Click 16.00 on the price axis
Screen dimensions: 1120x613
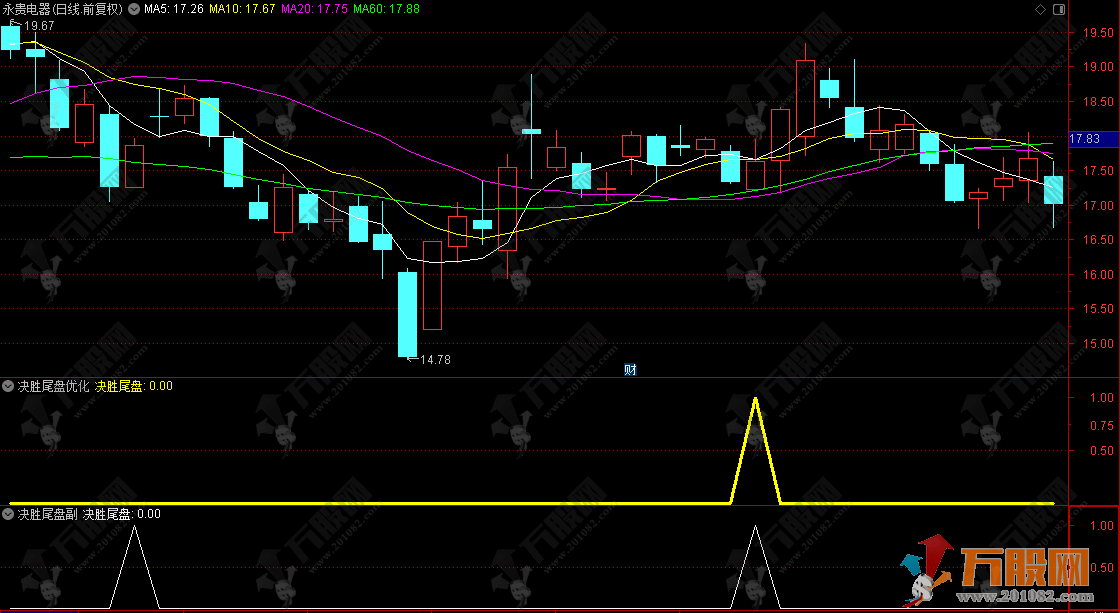pos(1098,274)
